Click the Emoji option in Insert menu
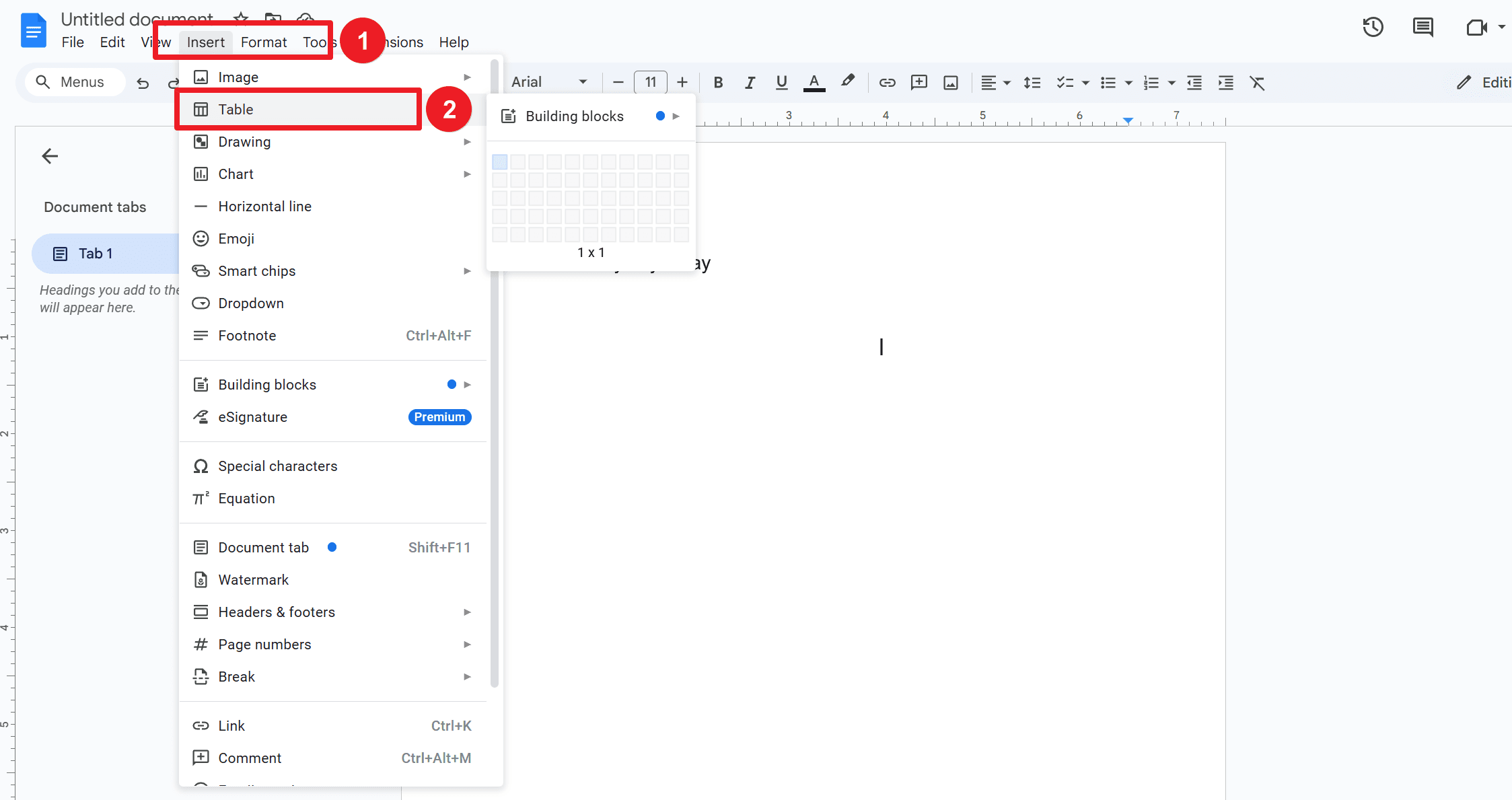Image resolution: width=1512 pixels, height=800 pixels. coord(236,238)
